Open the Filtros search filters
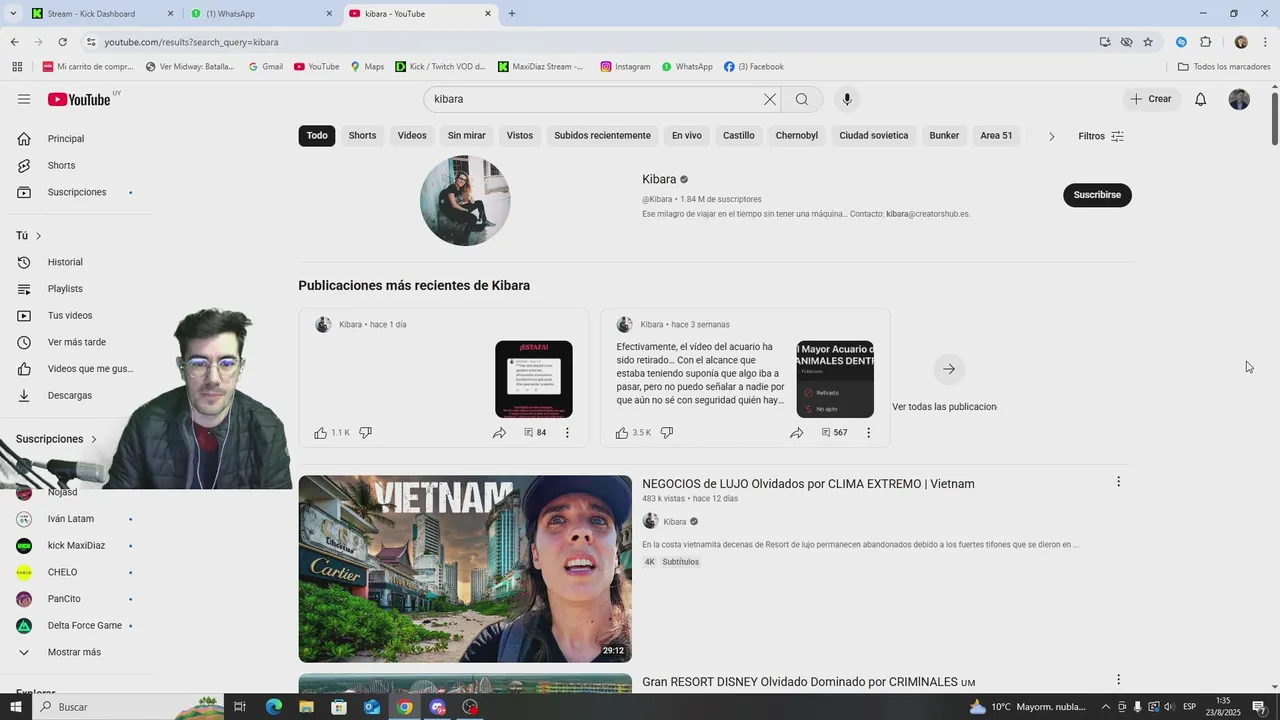Screen dimensions: 1280x720 [x=1101, y=136]
